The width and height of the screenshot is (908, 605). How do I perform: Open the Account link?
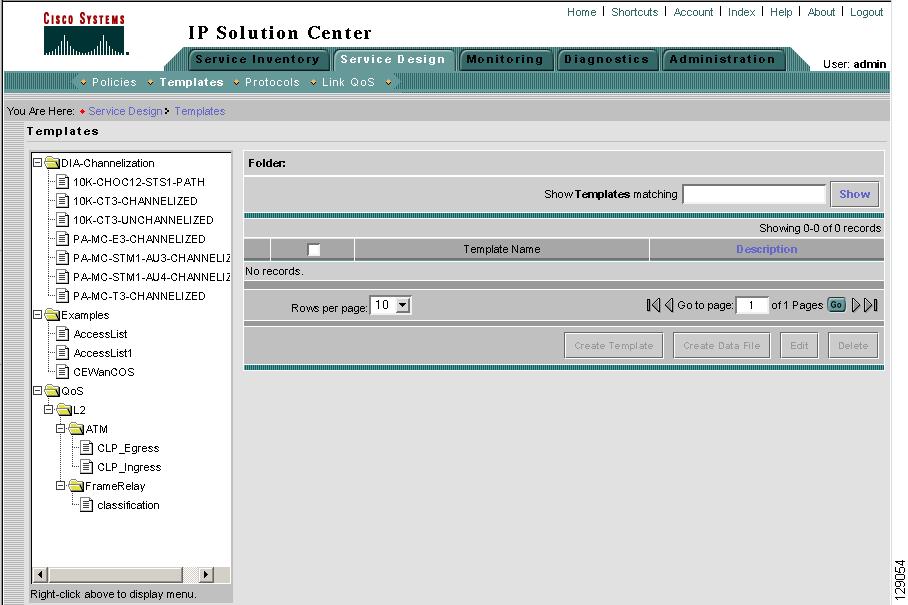(693, 12)
